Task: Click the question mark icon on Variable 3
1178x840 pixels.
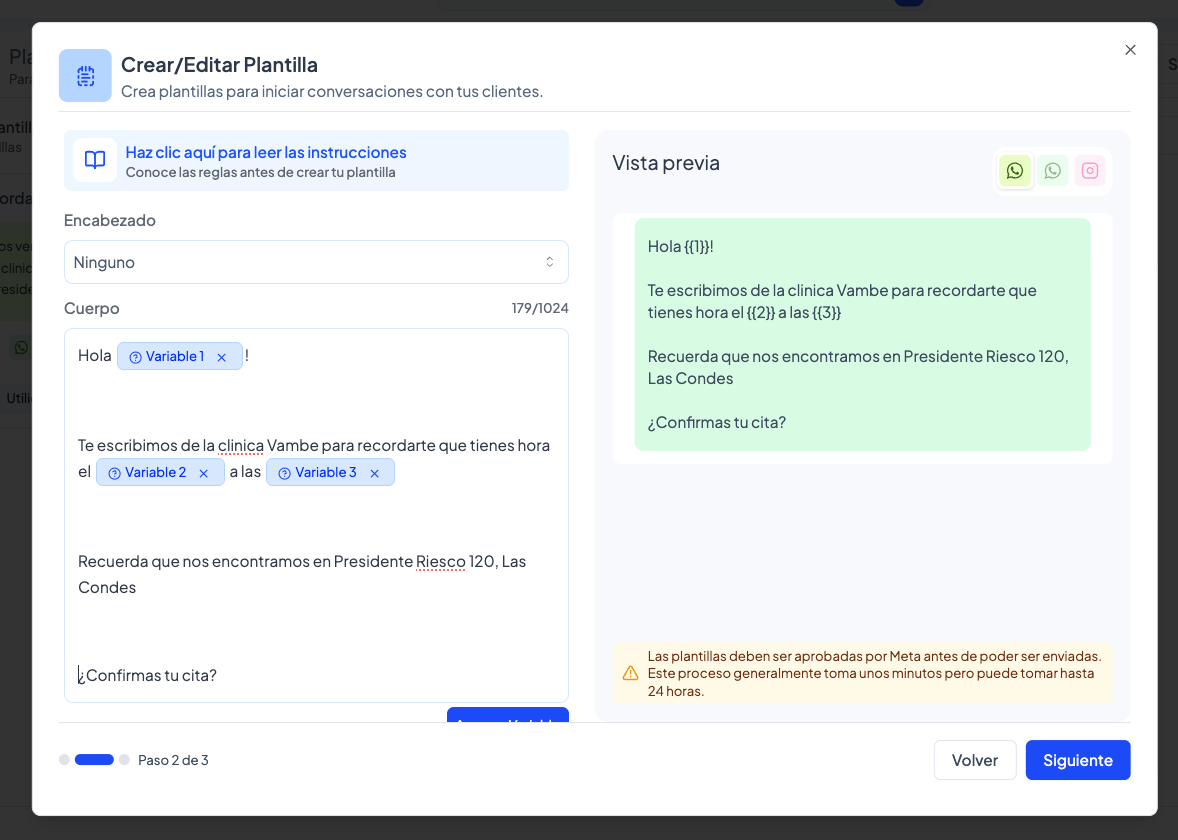Action: click(285, 473)
